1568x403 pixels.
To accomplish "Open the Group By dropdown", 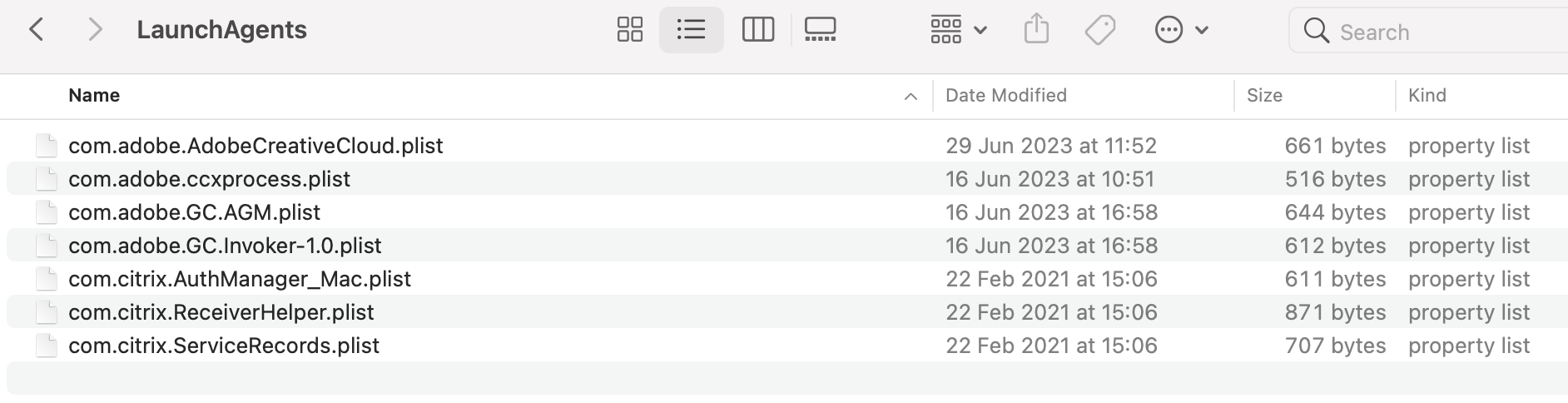I will tap(958, 30).
